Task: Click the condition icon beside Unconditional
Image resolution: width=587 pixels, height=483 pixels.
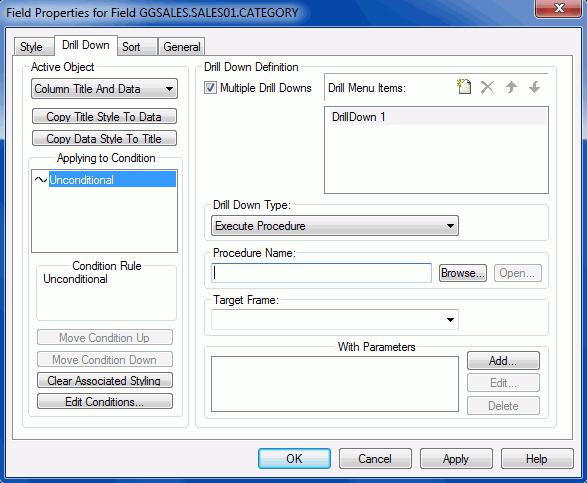Action: coord(40,179)
